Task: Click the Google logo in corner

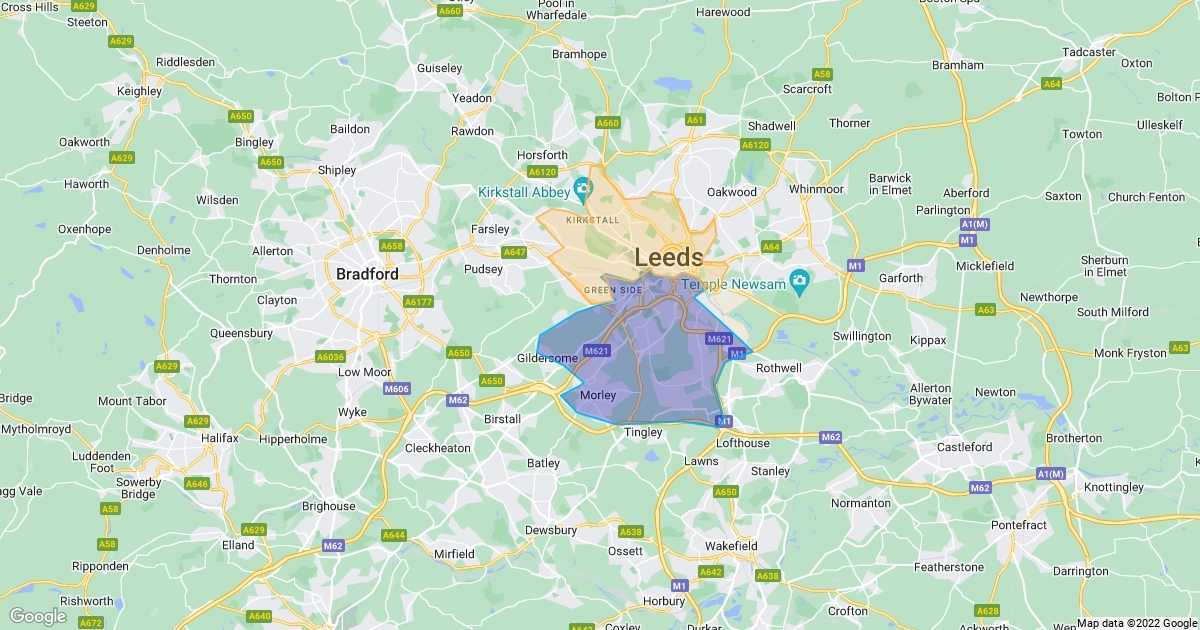Action: coord(37,616)
